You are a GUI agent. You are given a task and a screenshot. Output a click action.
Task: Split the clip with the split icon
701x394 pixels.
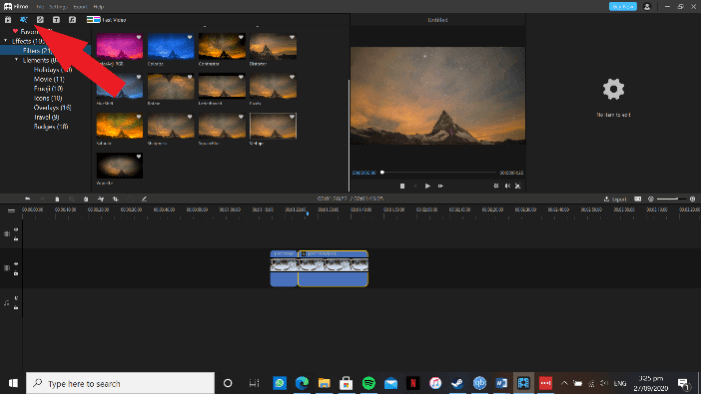pyautogui.click(x=101, y=199)
